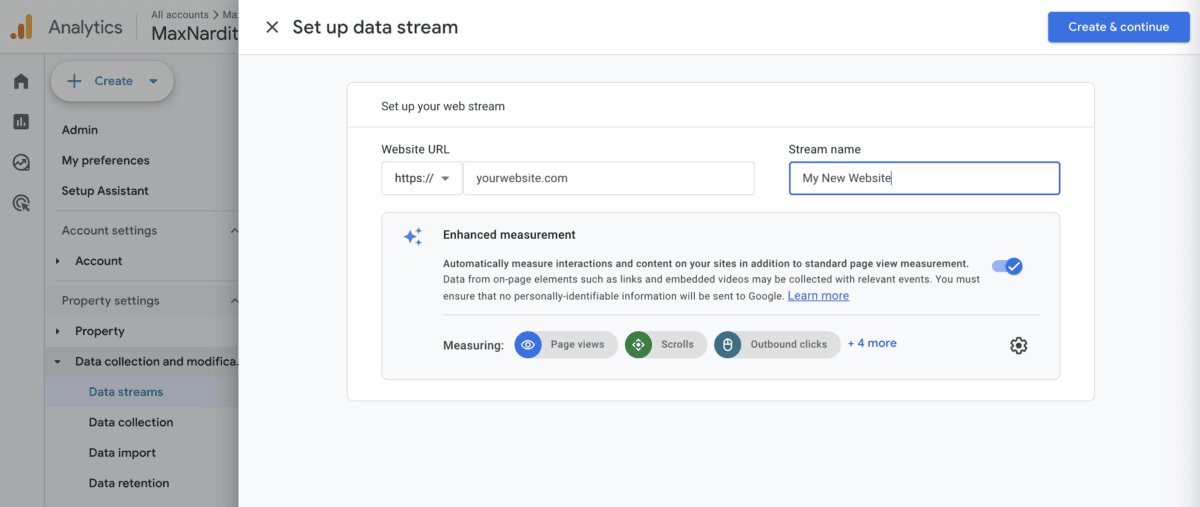Screen dimensions: 1200x507
Task: Open the https:// protocol dropdown
Action: 421,178
